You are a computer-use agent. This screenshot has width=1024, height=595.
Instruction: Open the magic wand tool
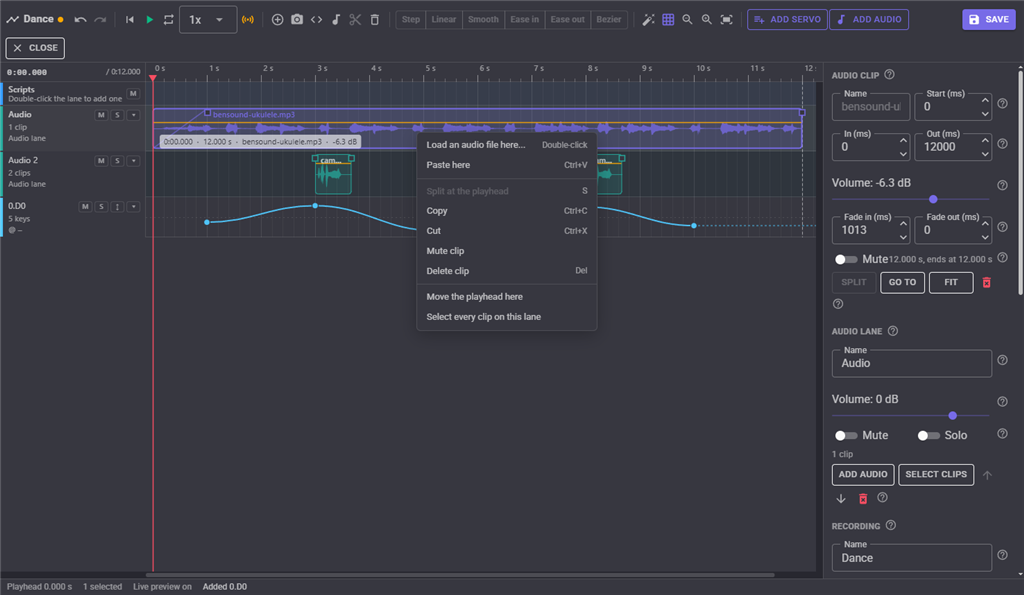point(648,20)
